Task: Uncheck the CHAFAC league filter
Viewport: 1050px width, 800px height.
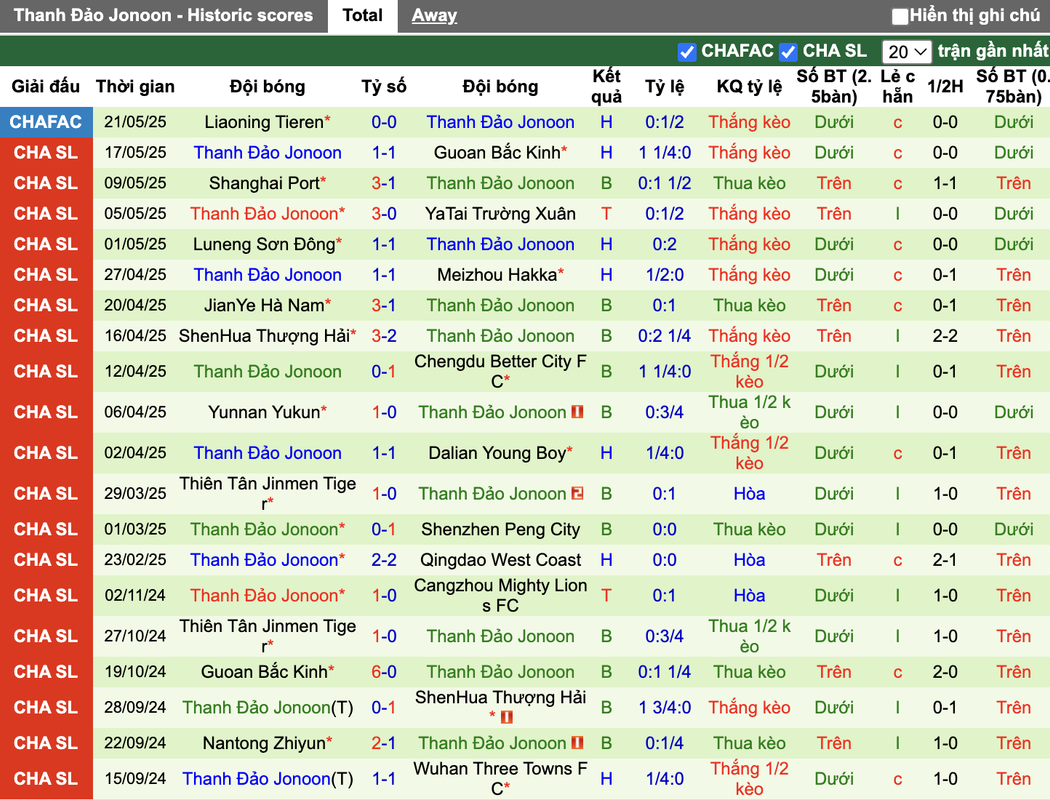Action: coord(686,52)
